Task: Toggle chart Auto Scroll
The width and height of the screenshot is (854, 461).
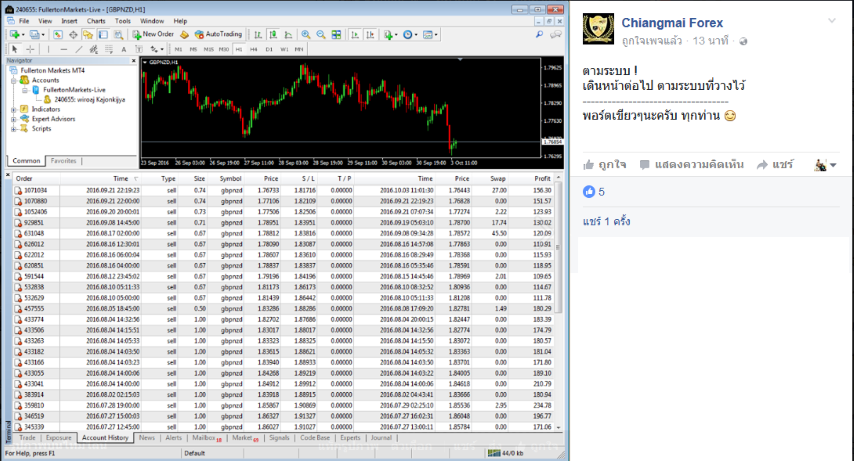Action: pos(355,34)
